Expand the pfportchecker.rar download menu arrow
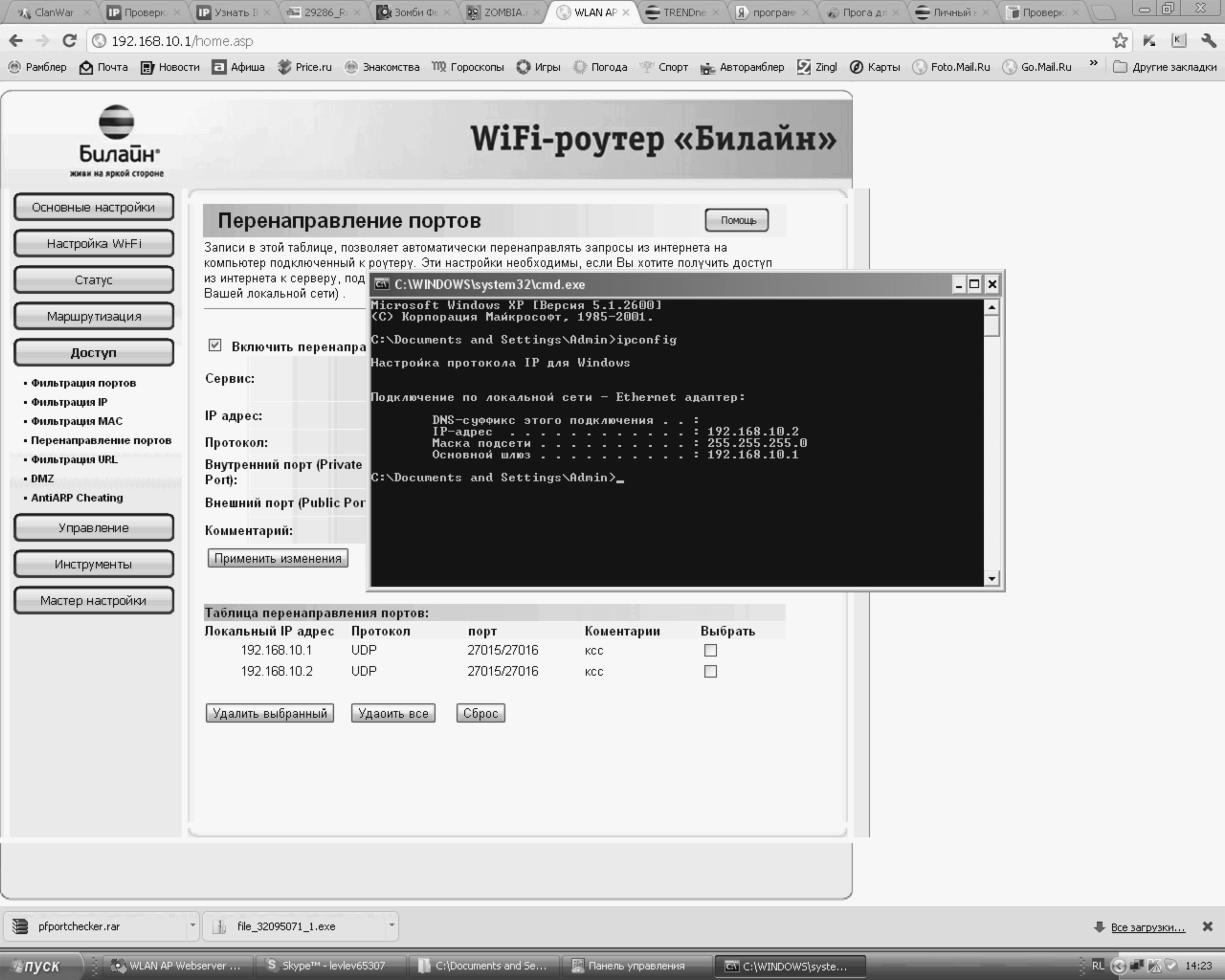The image size is (1225, 980). tap(193, 926)
